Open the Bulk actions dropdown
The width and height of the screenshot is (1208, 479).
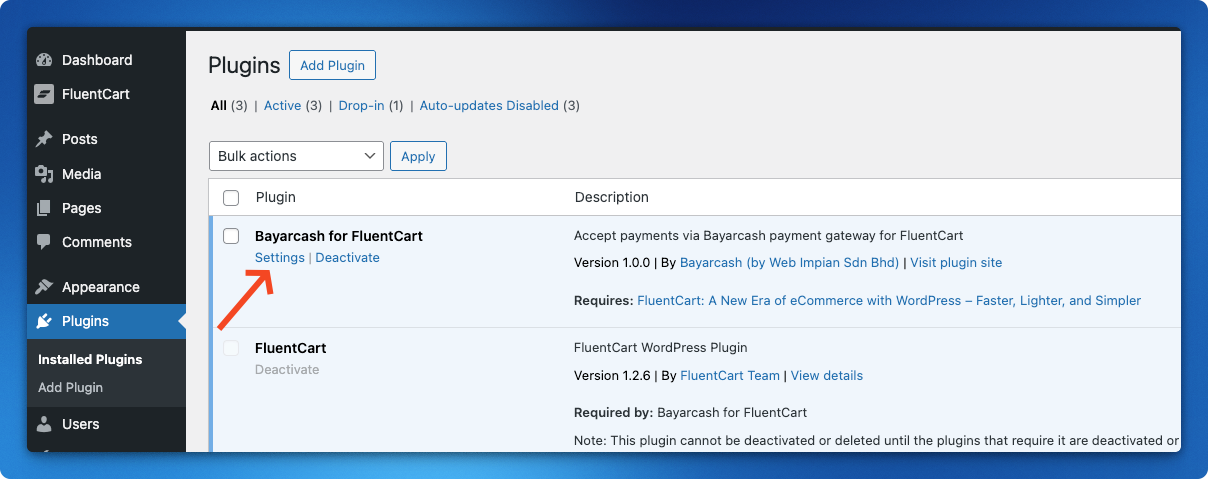[x=296, y=156]
